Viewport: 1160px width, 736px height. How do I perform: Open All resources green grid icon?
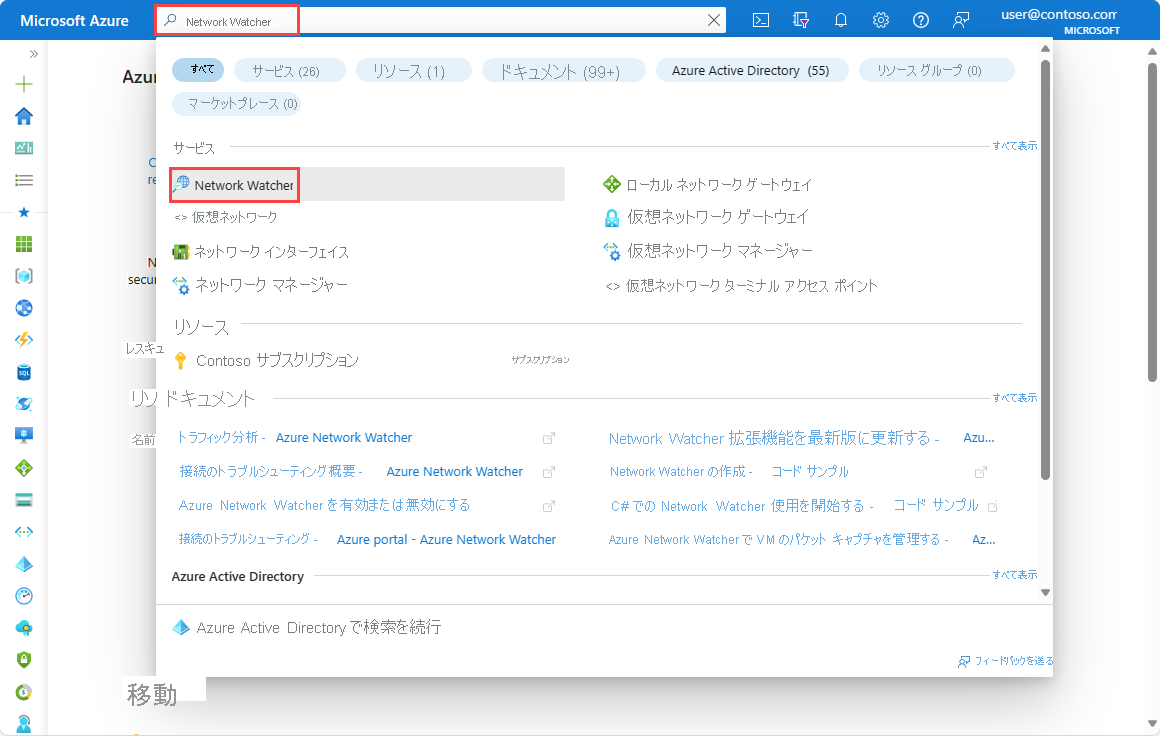tap(24, 244)
